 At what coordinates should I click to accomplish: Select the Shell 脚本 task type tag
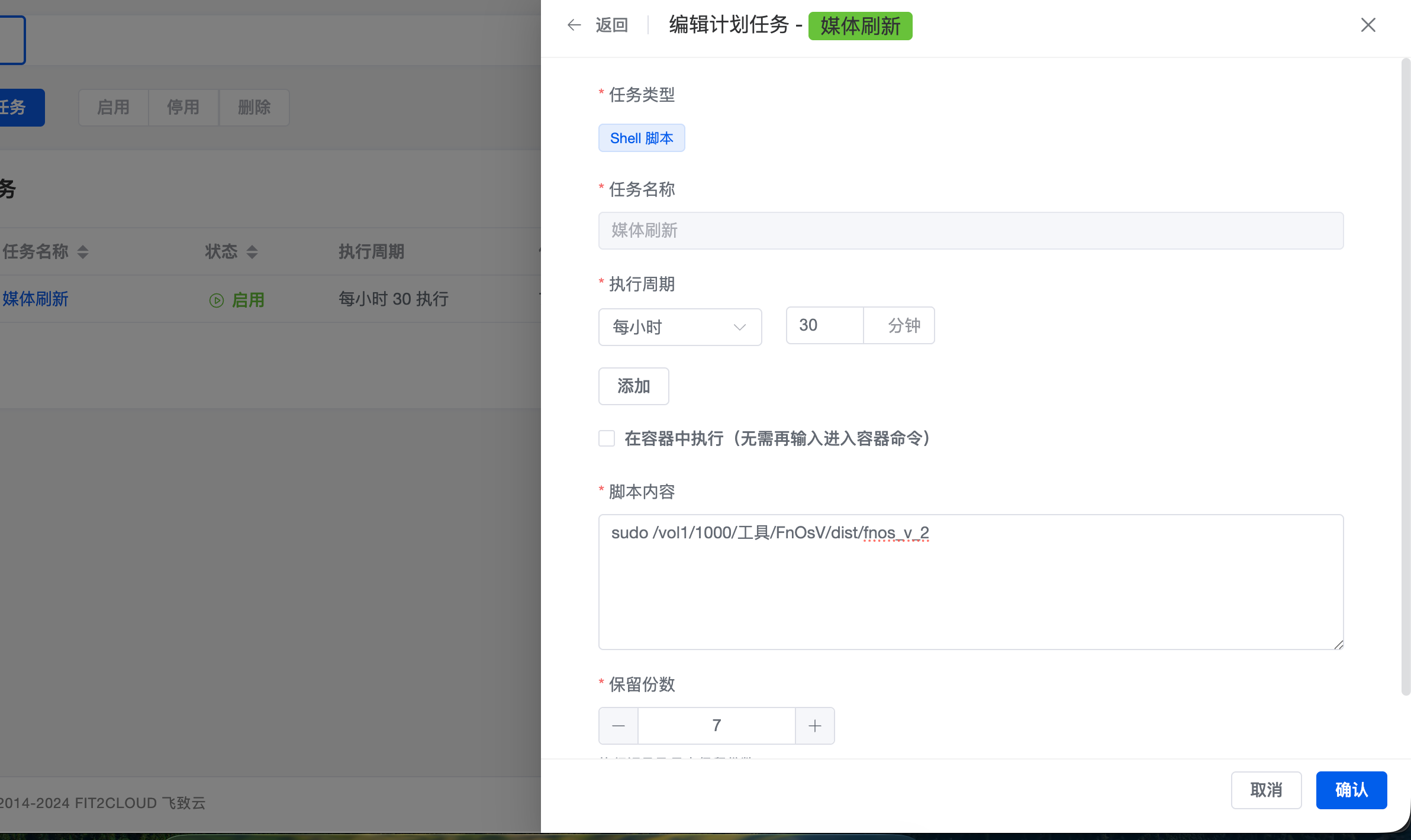[642, 138]
